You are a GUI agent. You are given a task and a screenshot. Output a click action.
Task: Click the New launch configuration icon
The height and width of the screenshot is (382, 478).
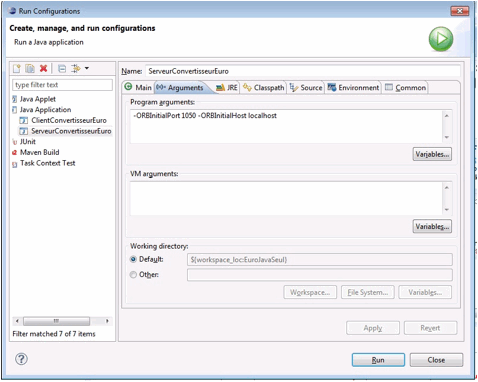pyautogui.click(x=17, y=69)
